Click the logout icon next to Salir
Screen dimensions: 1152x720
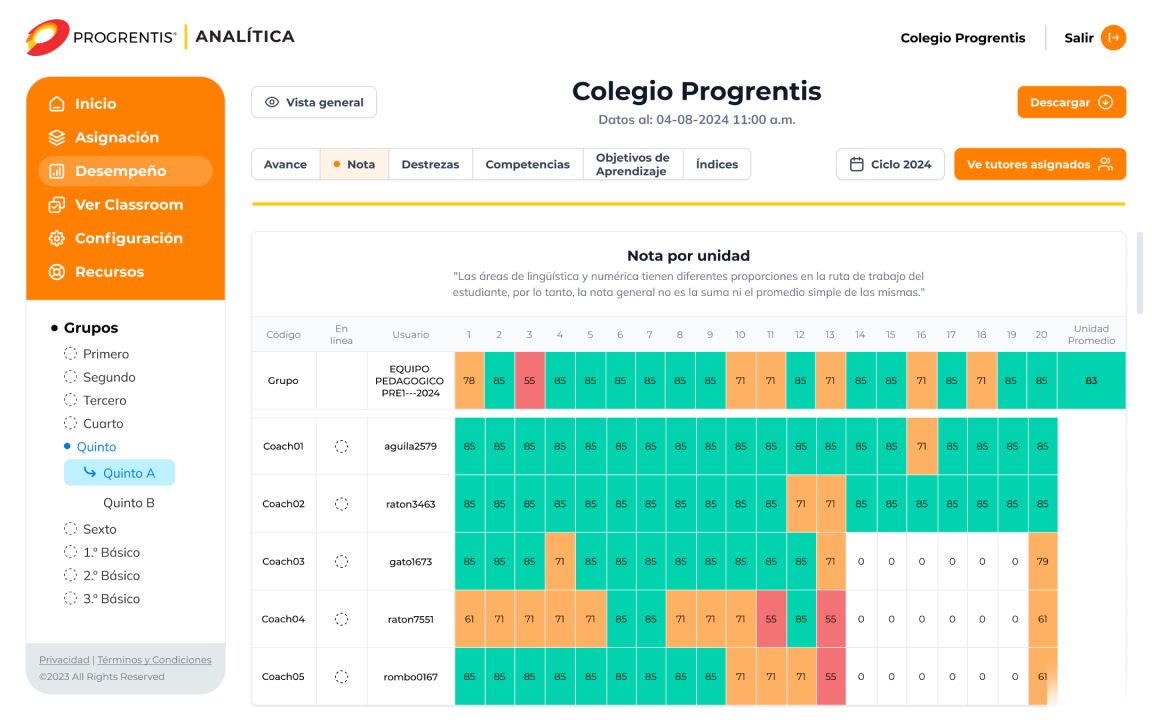1113,37
